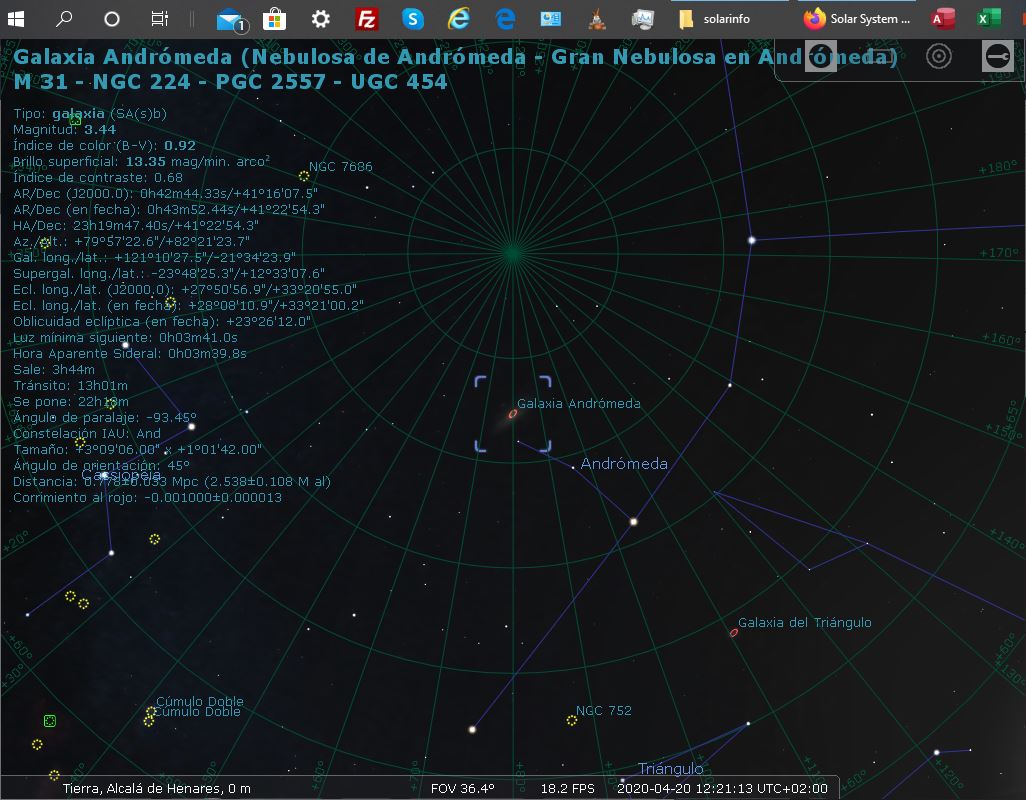The image size is (1026, 800).
Task: Open Oculars configuration wrench icon
Action: [996, 56]
